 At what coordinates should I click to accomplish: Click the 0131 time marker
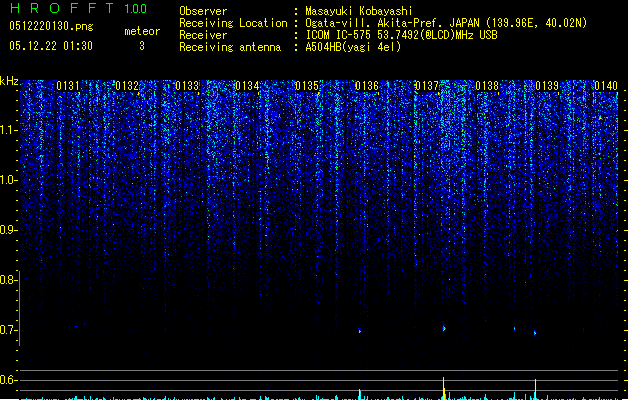(68, 86)
